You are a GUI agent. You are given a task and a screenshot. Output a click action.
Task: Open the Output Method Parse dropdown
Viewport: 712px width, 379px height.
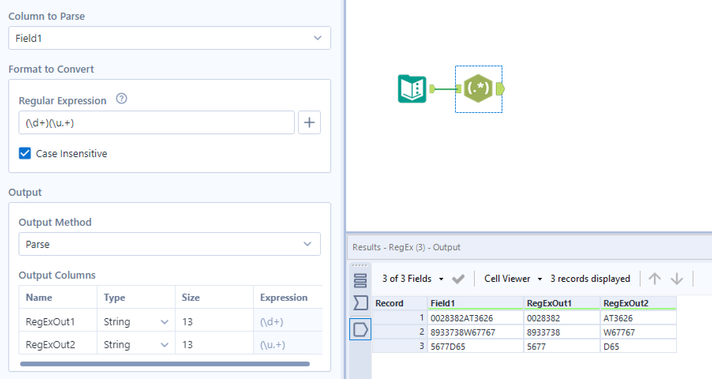click(169, 244)
